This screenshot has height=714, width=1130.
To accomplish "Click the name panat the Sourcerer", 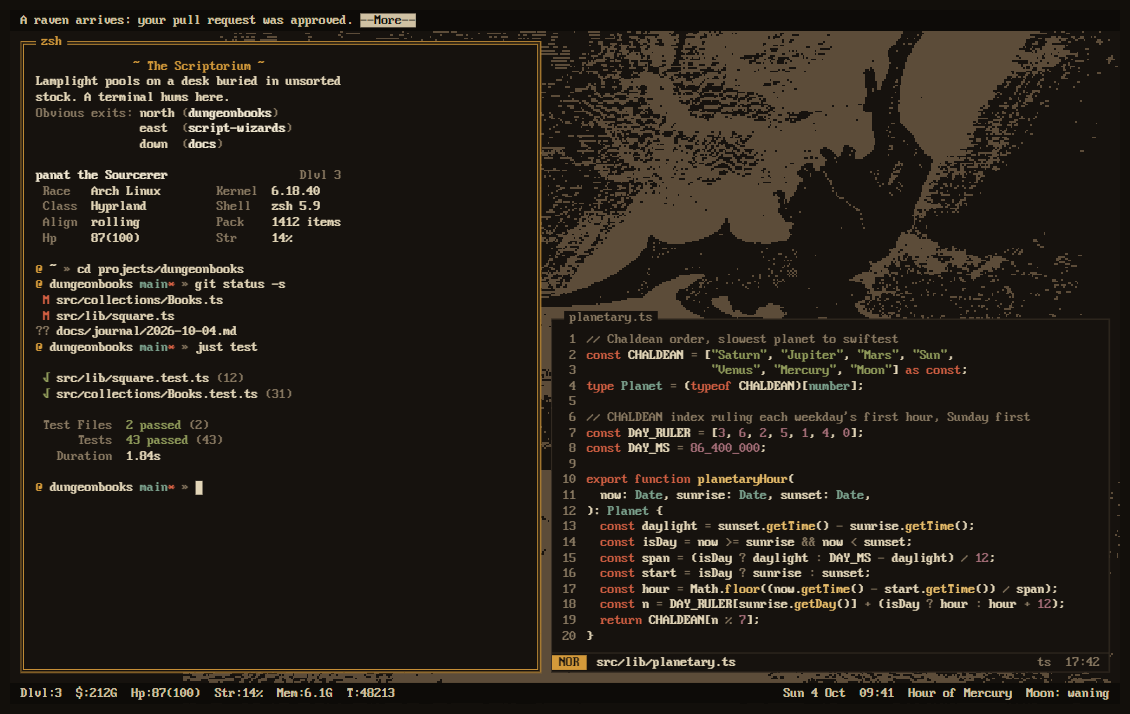I will [102, 175].
